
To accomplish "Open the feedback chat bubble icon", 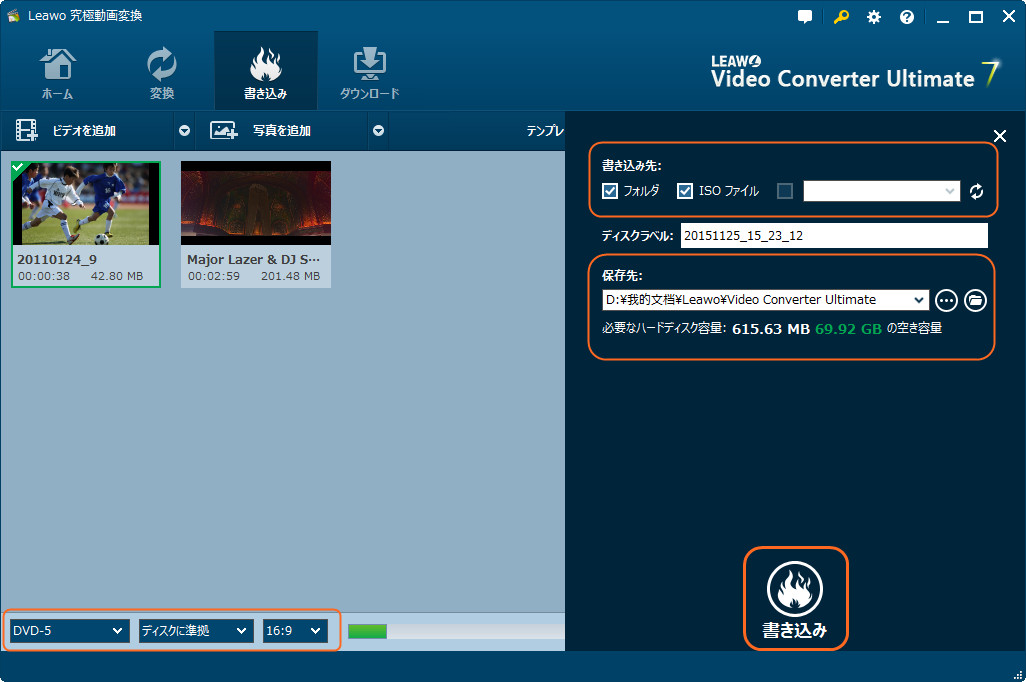I will (805, 17).
